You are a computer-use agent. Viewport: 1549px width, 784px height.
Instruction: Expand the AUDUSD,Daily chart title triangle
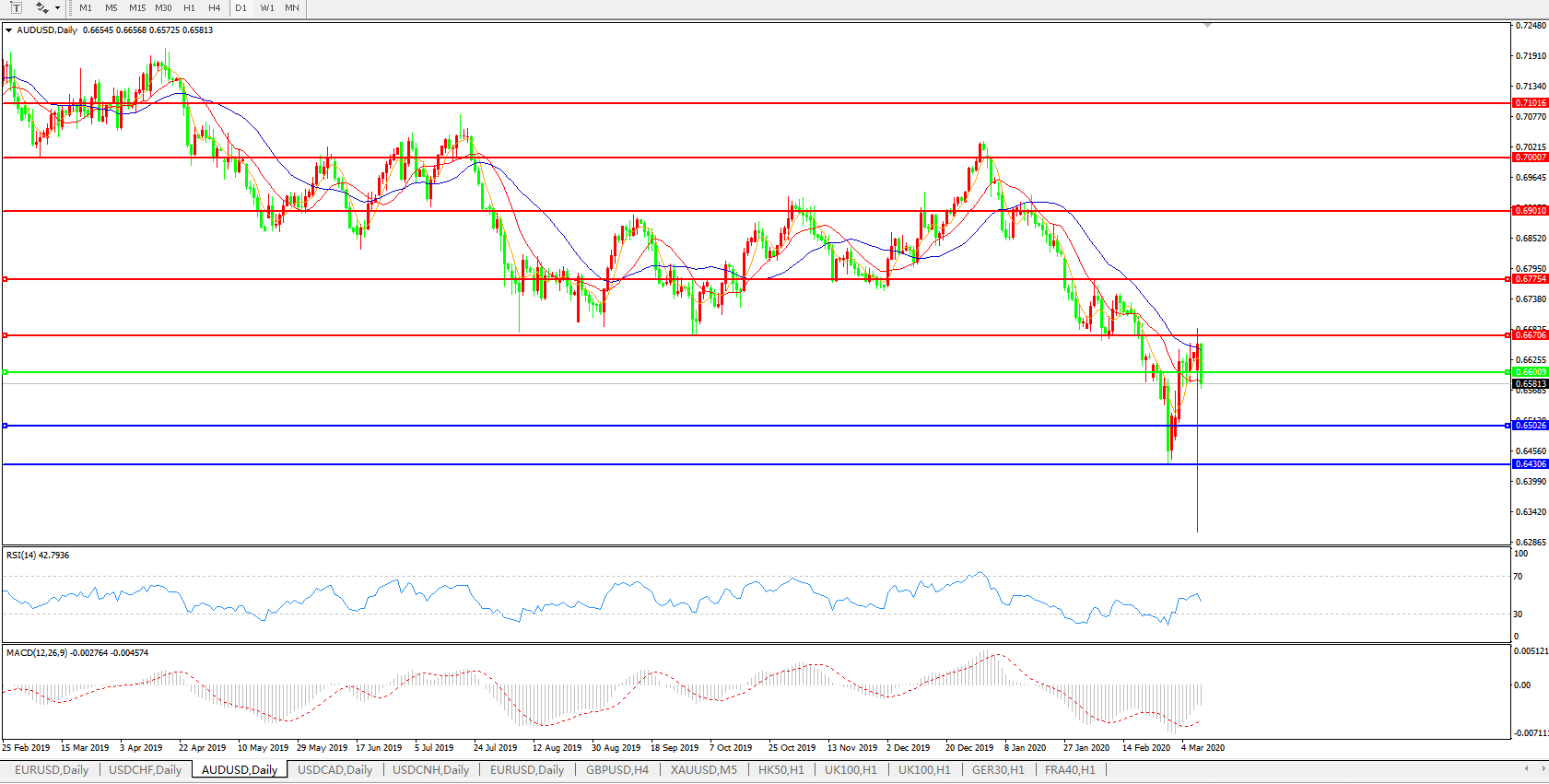pos(9,30)
